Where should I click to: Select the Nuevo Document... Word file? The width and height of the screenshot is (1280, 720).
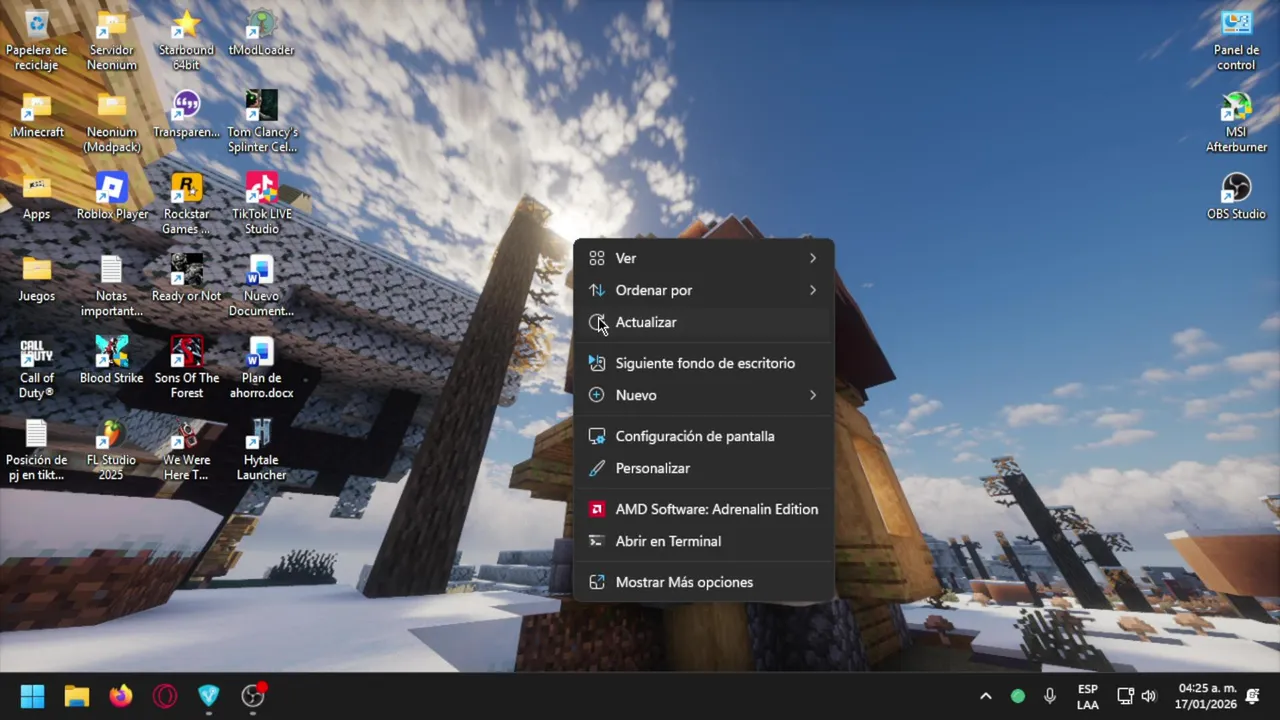pos(261,286)
